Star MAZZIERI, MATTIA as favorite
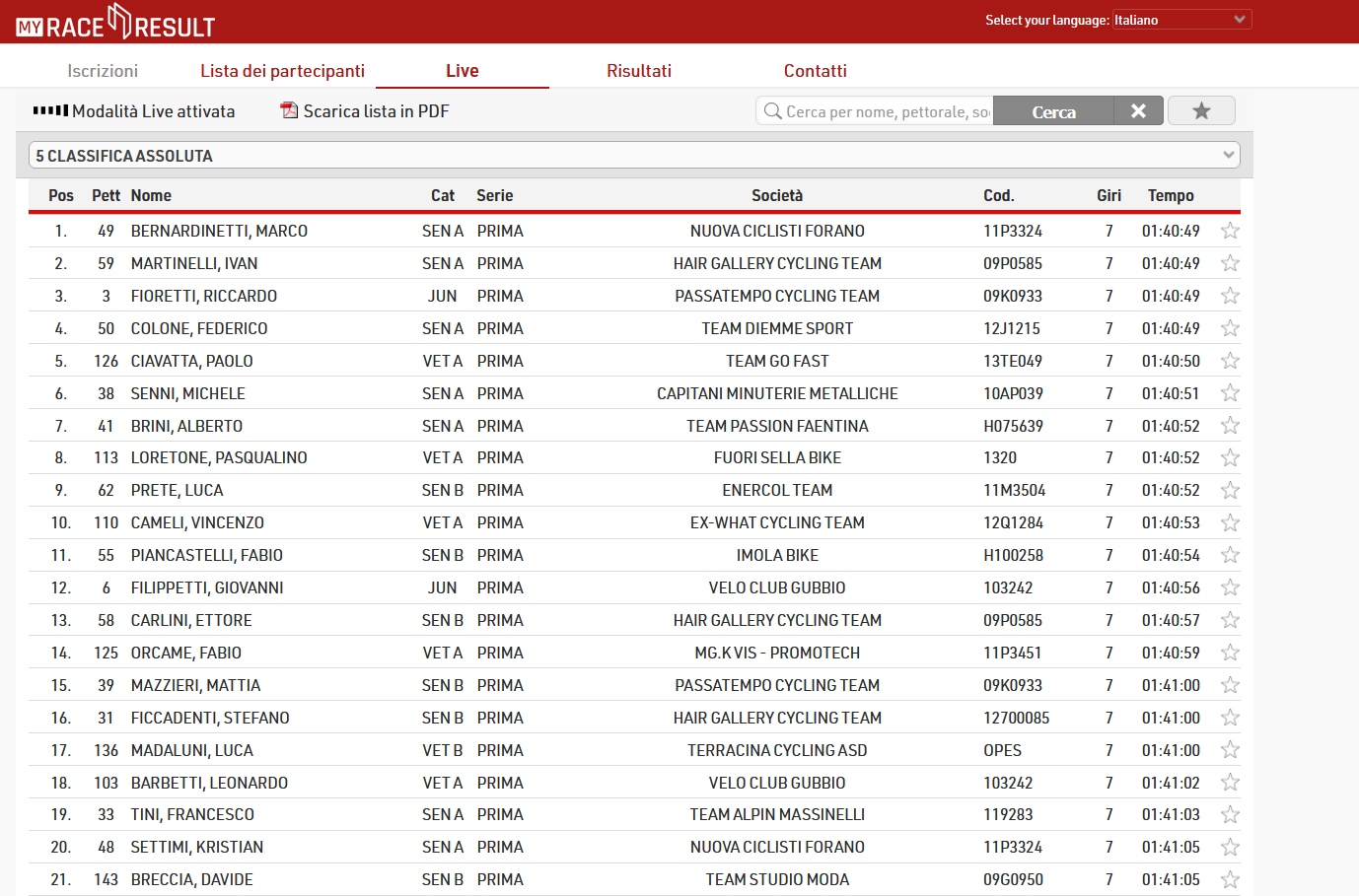The width and height of the screenshot is (1359, 896). (x=1230, y=685)
